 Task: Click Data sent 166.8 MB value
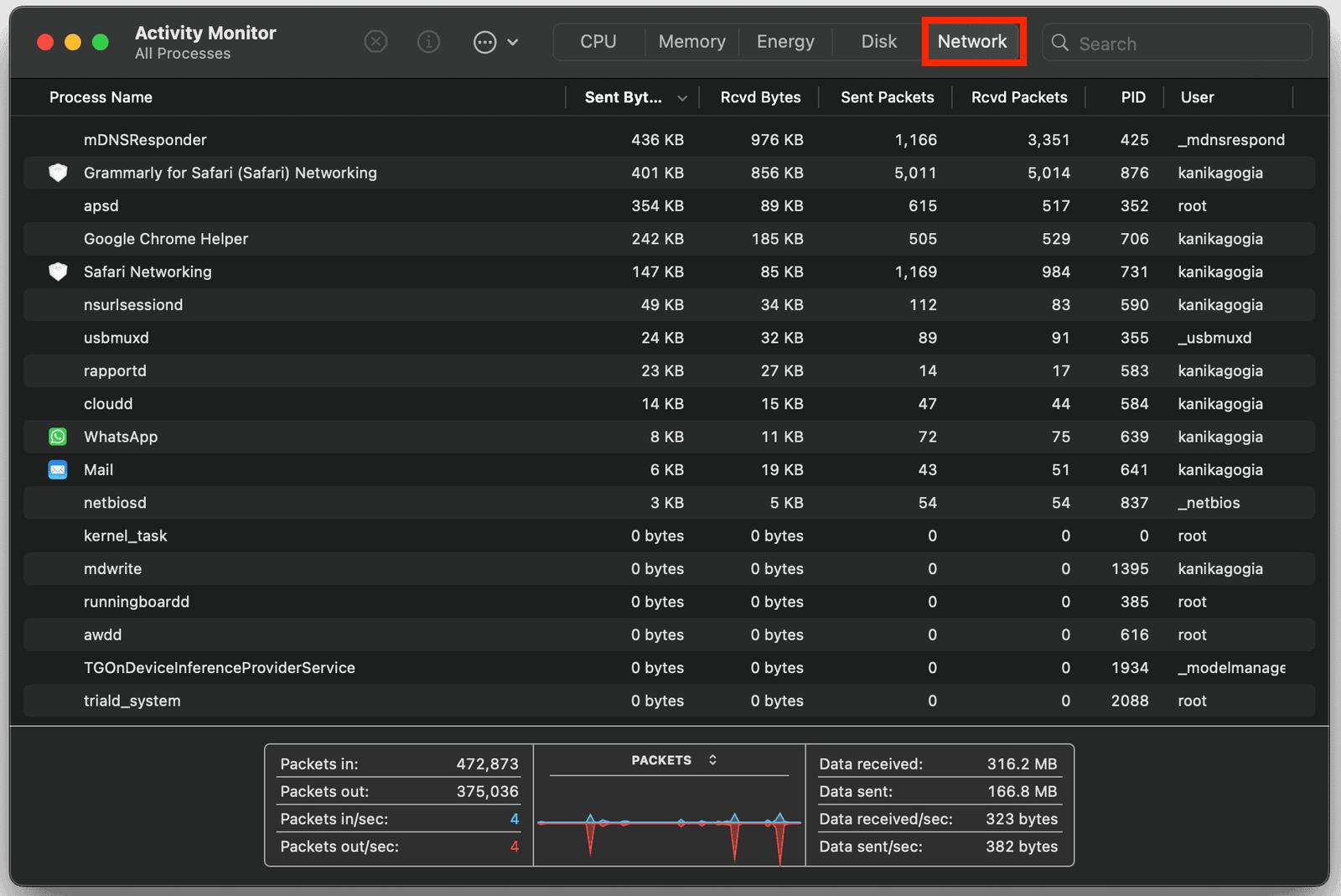point(1022,791)
